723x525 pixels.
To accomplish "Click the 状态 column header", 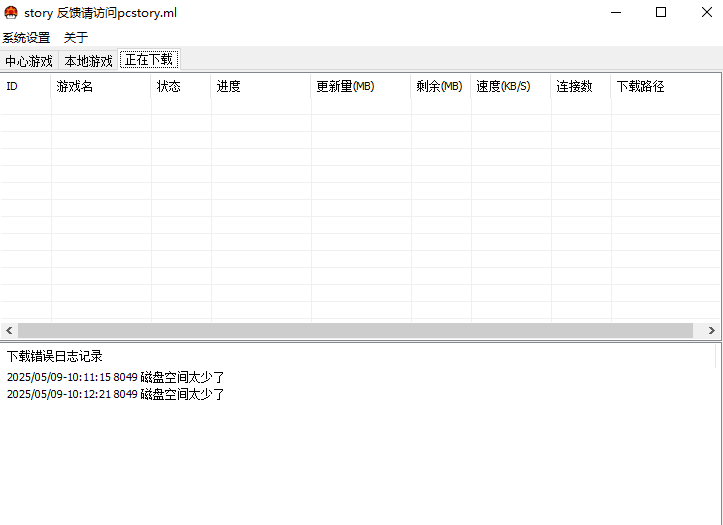I will pos(181,86).
